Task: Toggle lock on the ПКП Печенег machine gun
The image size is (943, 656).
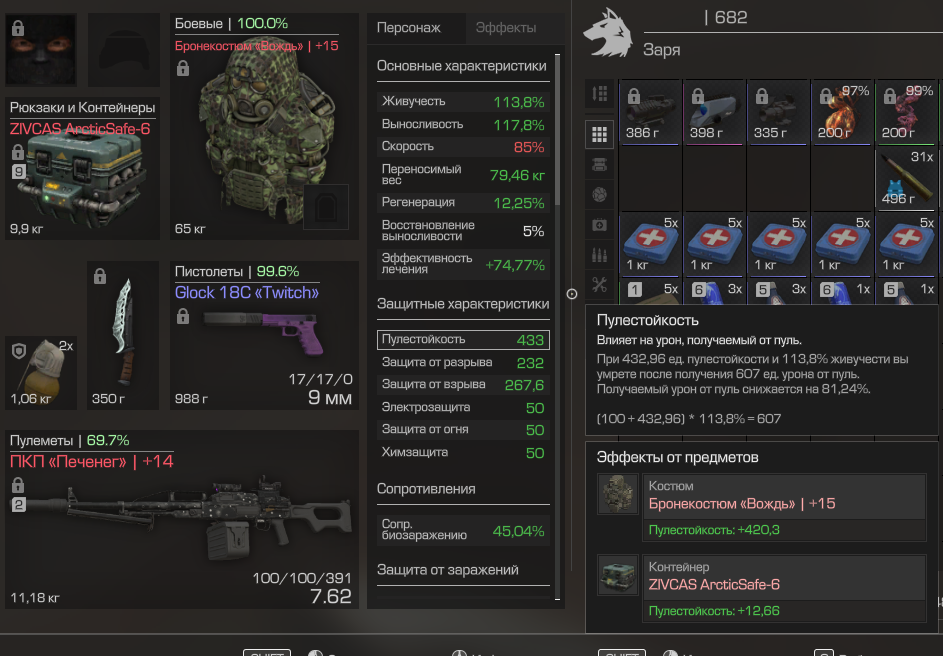Action: click(x=18, y=485)
